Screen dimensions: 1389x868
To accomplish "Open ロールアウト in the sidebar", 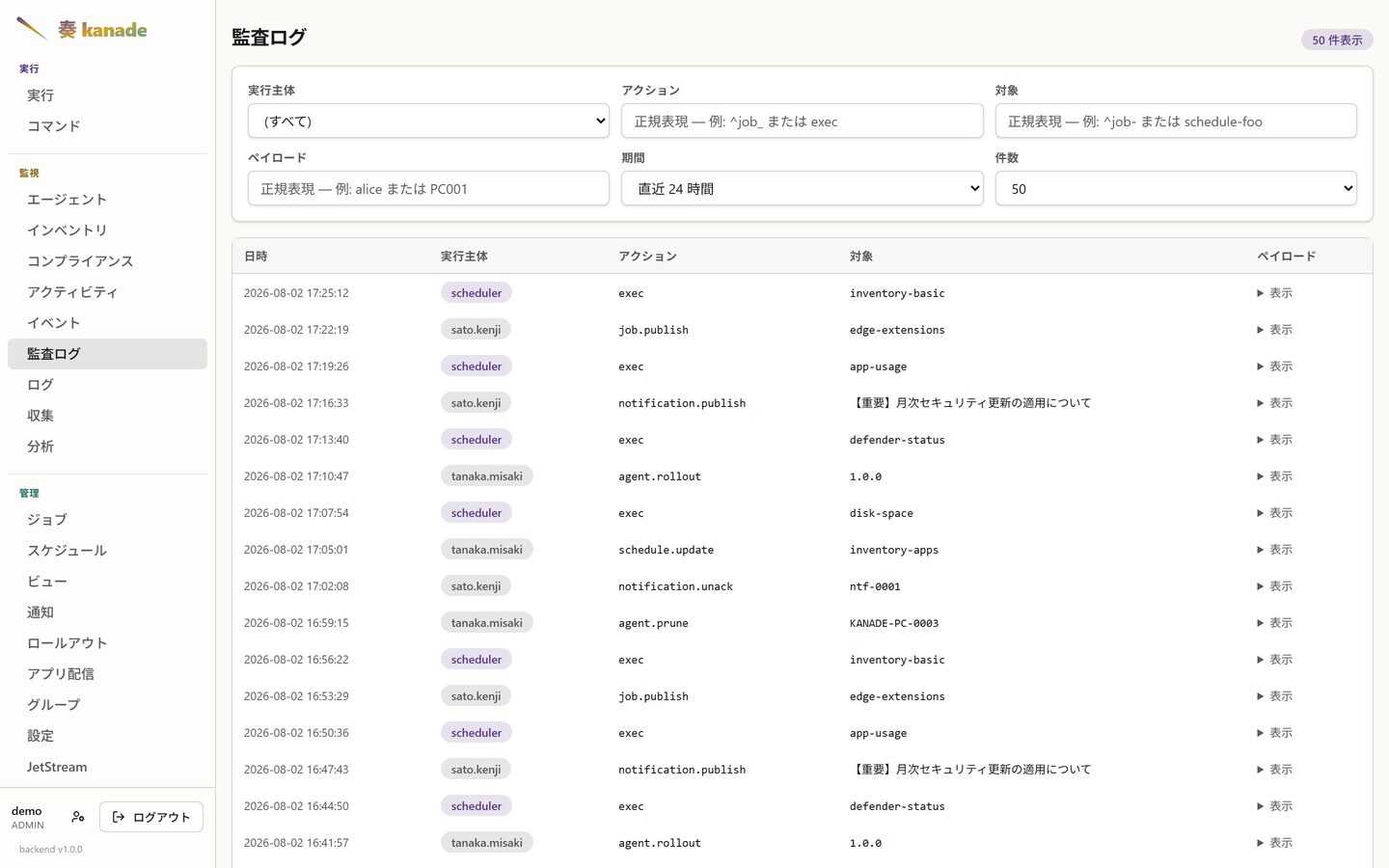I will tap(107, 643).
